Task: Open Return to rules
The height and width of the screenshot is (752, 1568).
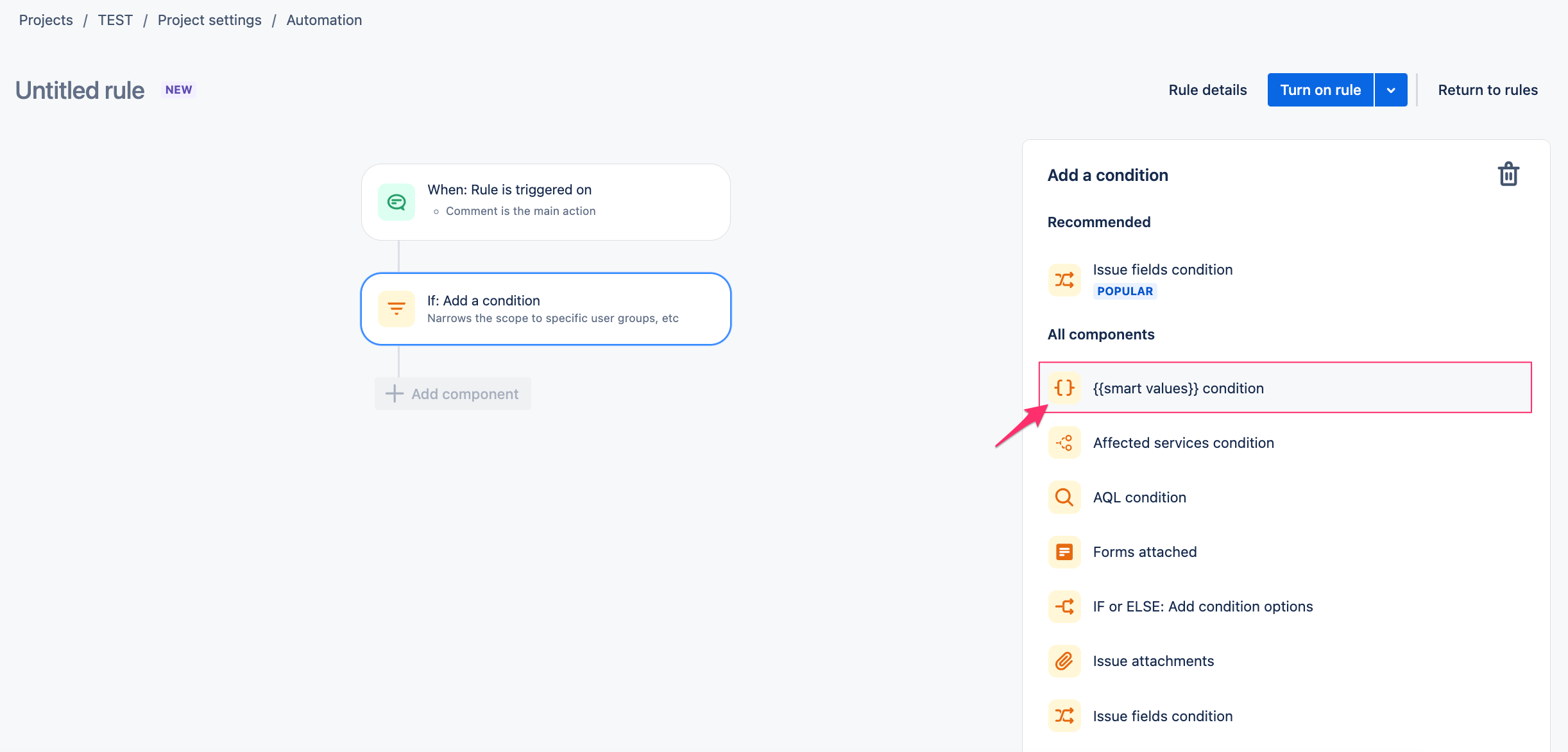Action: 1488,90
